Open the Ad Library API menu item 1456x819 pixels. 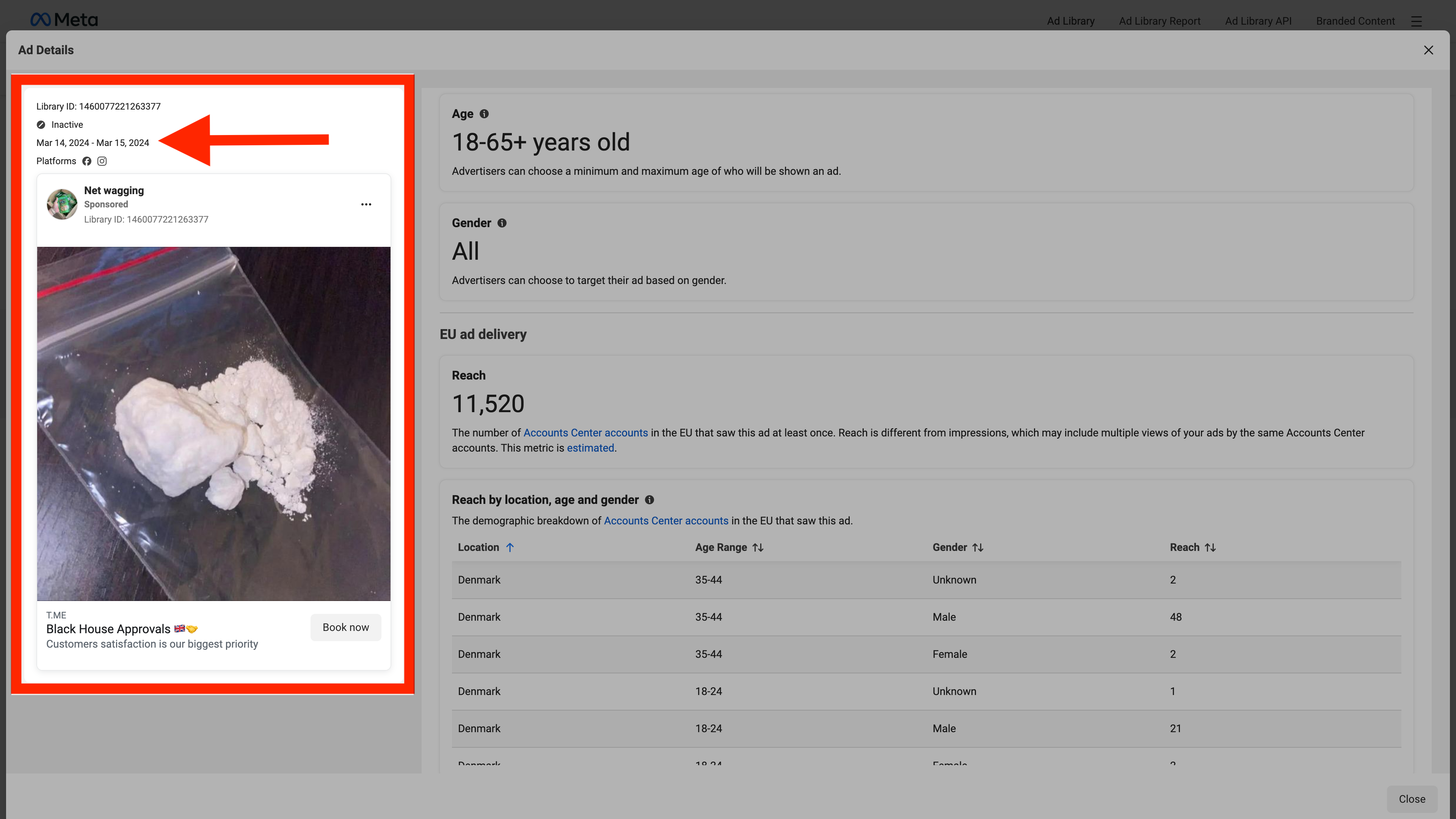click(1258, 21)
